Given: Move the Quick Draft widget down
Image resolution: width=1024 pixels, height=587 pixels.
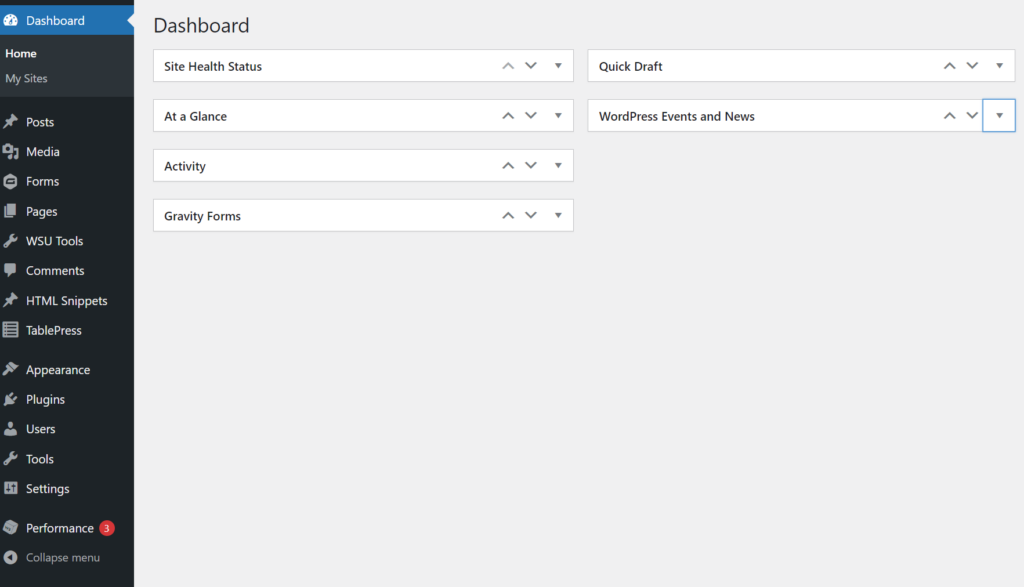Looking at the screenshot, I should click(x=972, y=65).
